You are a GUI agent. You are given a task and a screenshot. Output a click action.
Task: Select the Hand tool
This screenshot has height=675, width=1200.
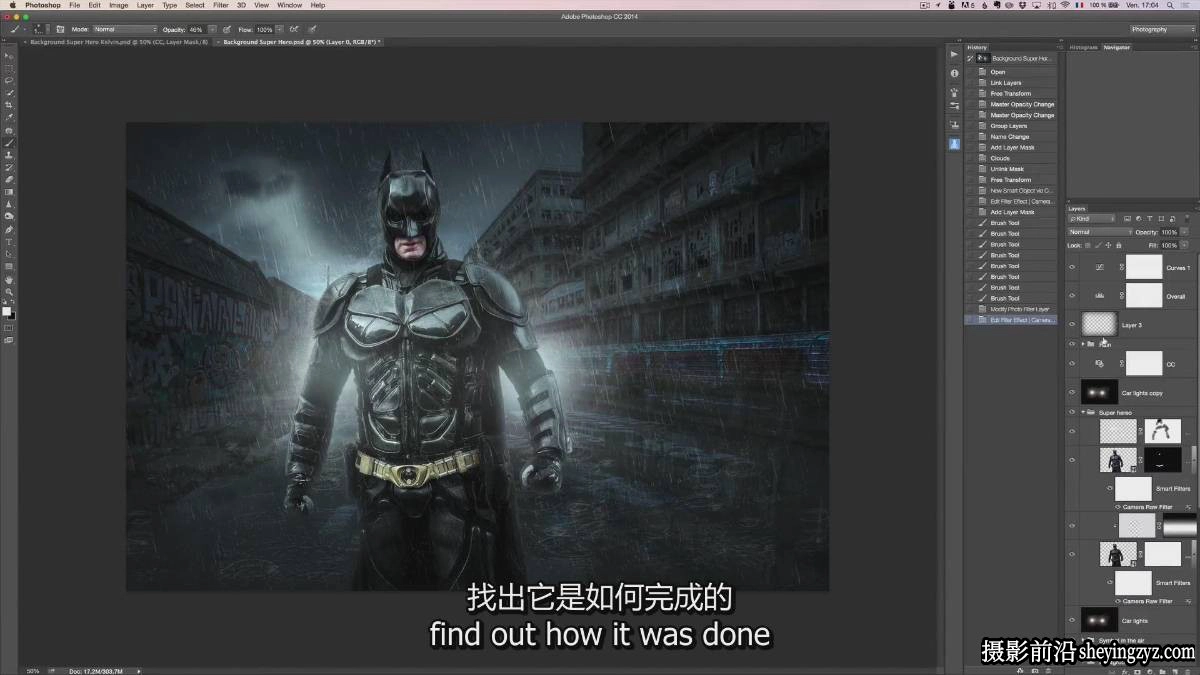pos(9,280)
